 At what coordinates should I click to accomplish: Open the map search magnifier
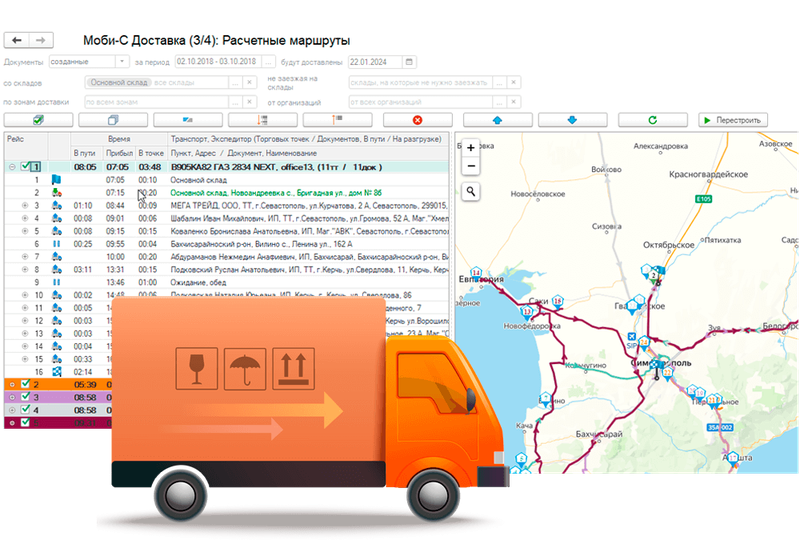471,192
